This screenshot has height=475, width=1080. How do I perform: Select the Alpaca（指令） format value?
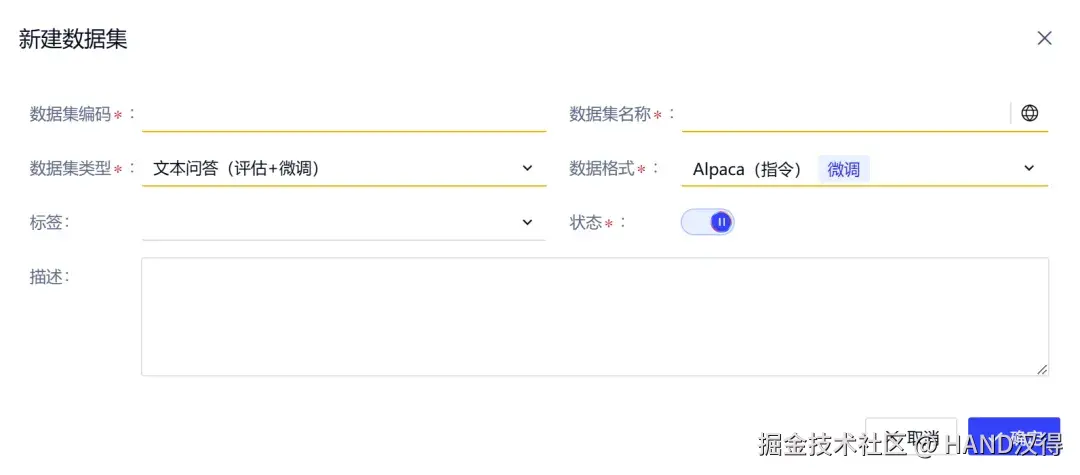coord(747,169)
